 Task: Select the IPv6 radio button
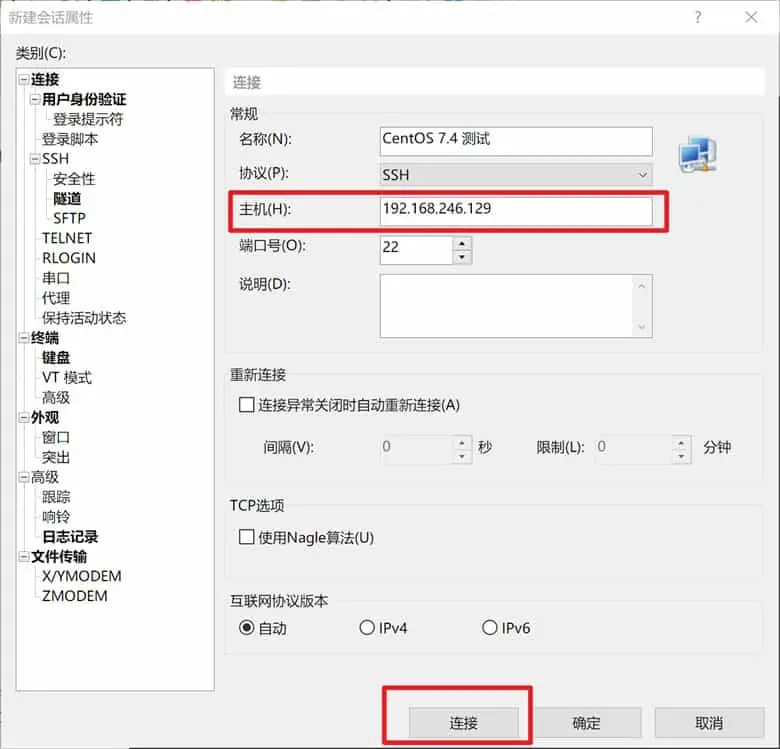click(x=490, y=628)
